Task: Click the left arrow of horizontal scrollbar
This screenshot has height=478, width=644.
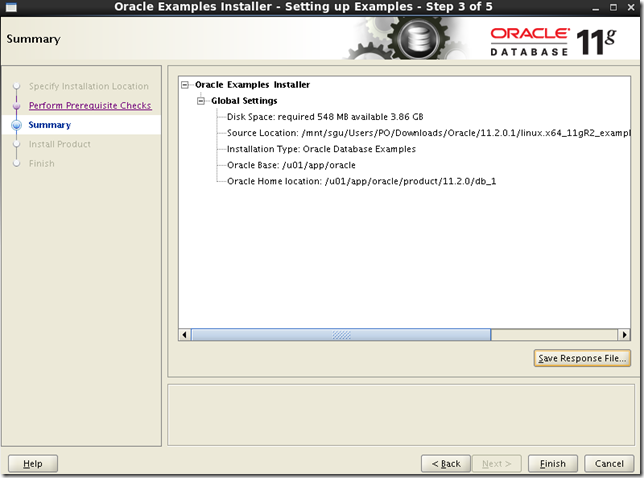Action: 184,335
